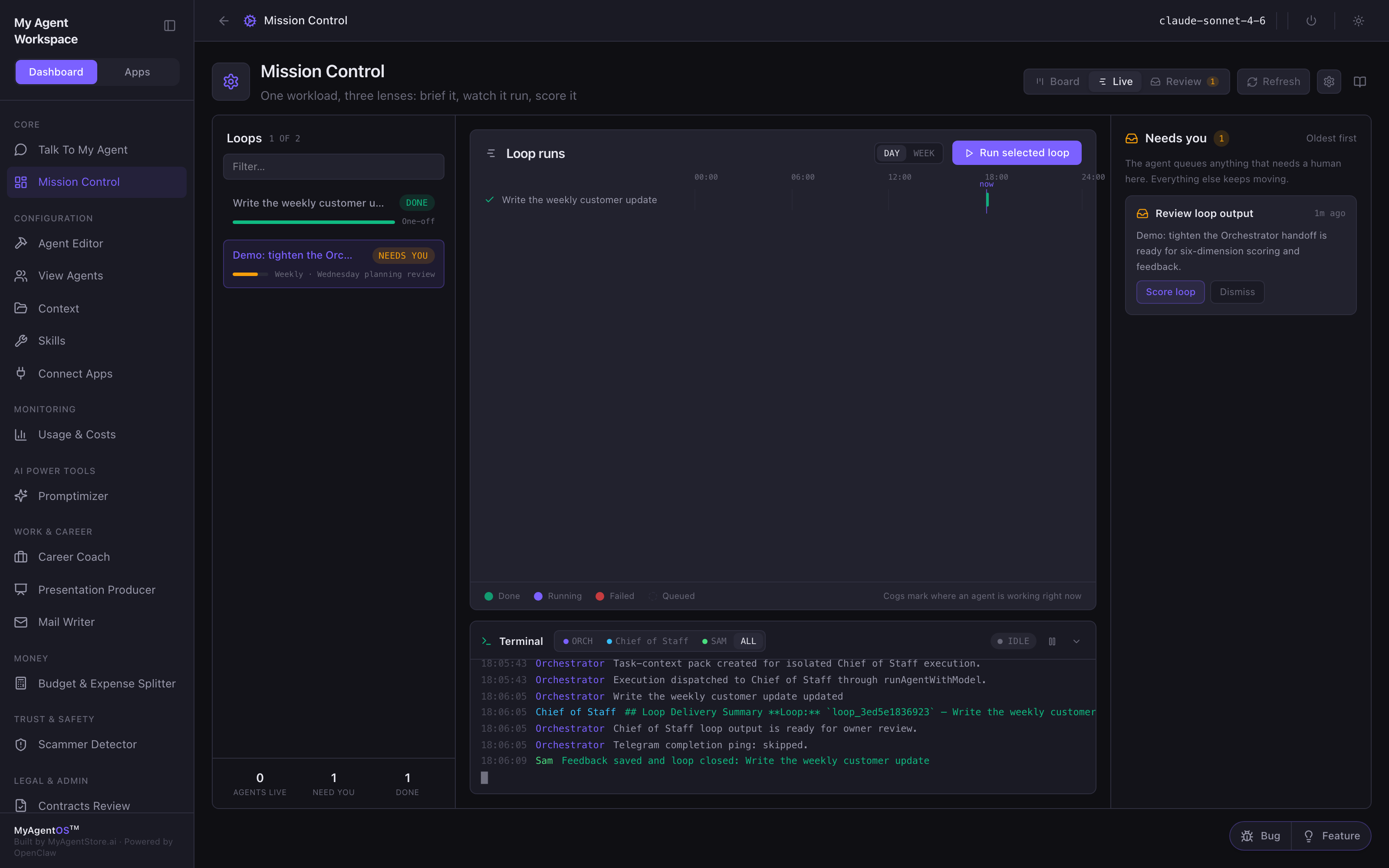Open the documentation book icon
This screenshot has height=868, width=1389.
[1360, 82]
